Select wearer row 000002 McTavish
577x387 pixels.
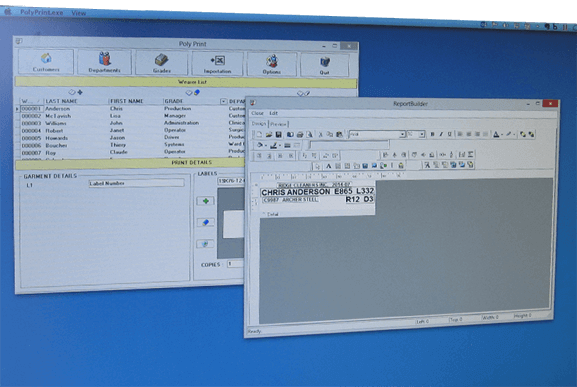[131, 116]
